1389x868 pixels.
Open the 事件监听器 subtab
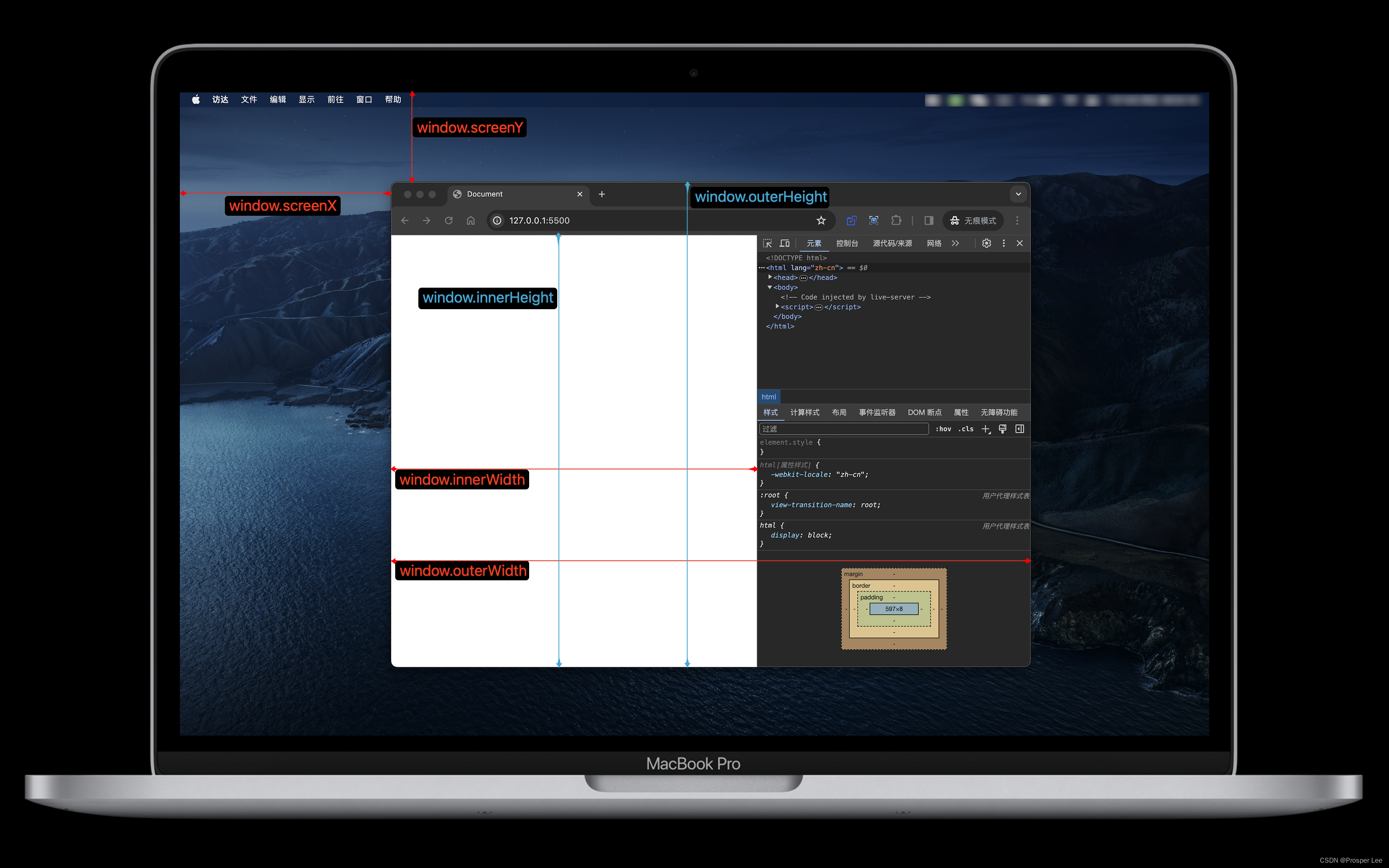tap(877, 412)
